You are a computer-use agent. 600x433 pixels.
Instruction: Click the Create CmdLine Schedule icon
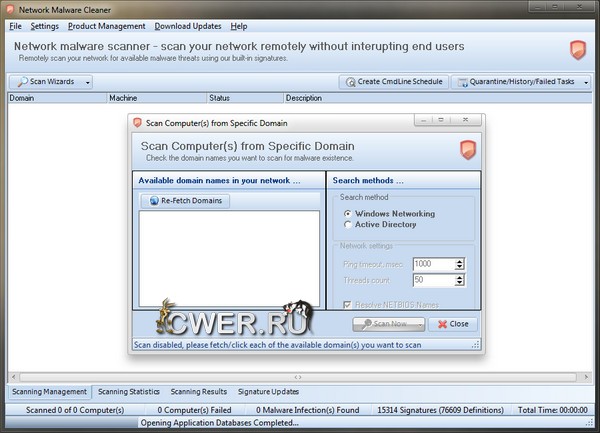(350, 82)
